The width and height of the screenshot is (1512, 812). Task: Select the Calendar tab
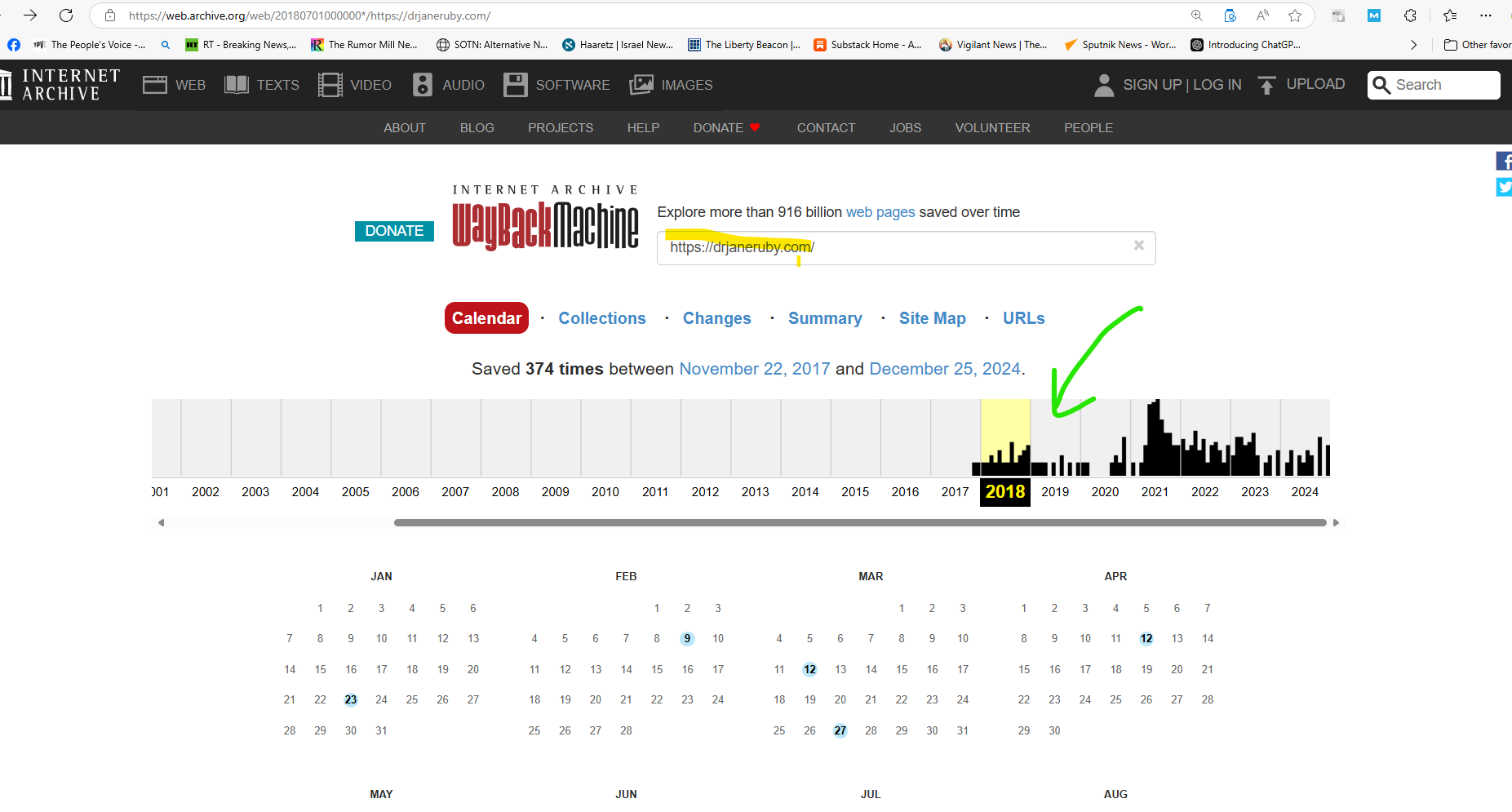486,318
